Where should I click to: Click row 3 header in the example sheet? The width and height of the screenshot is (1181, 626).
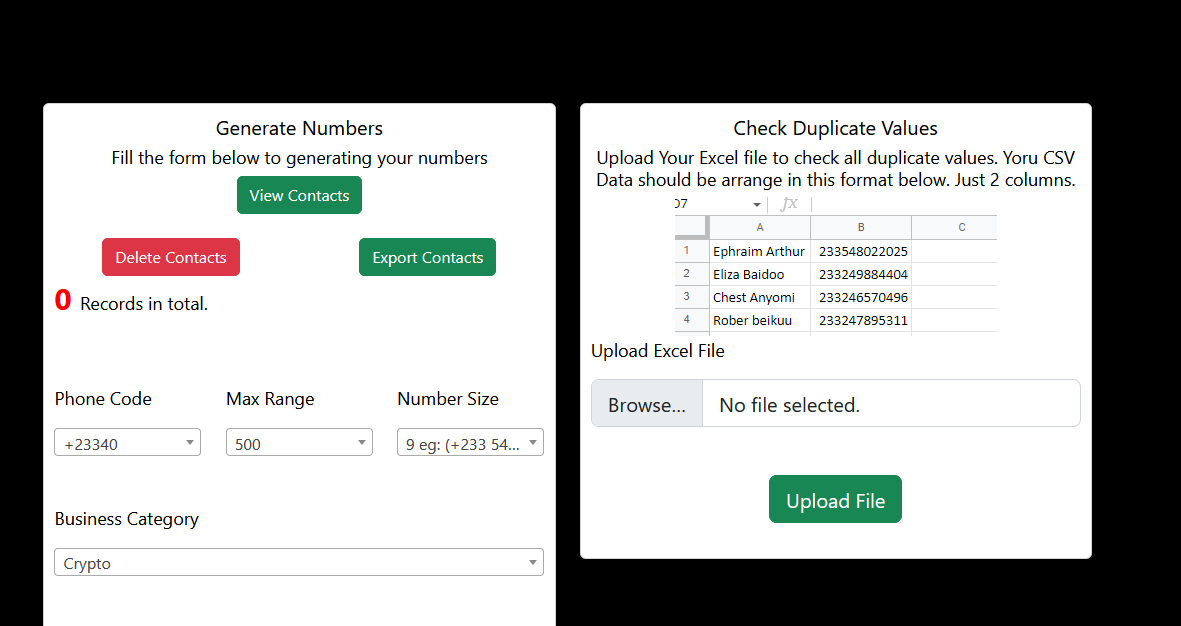click(x=687, y=297)
